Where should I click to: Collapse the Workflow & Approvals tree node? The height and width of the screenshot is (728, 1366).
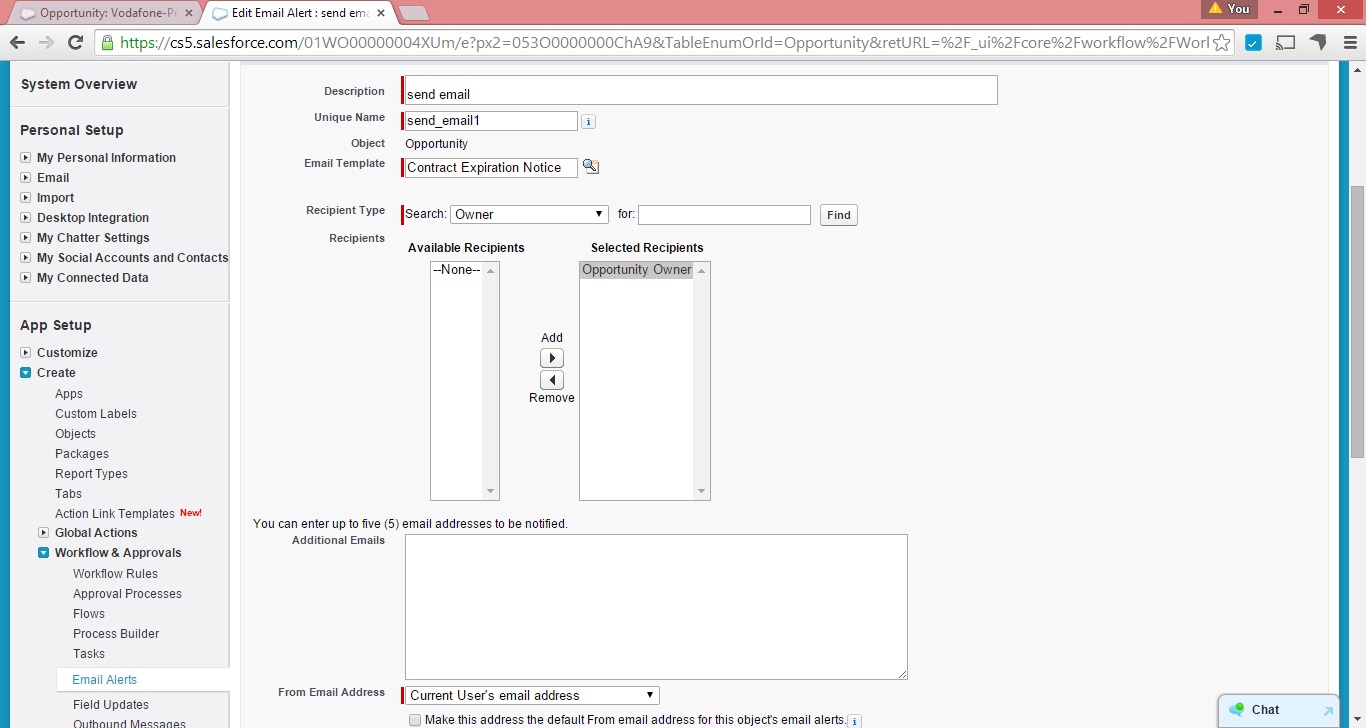(x=44, y=553)
